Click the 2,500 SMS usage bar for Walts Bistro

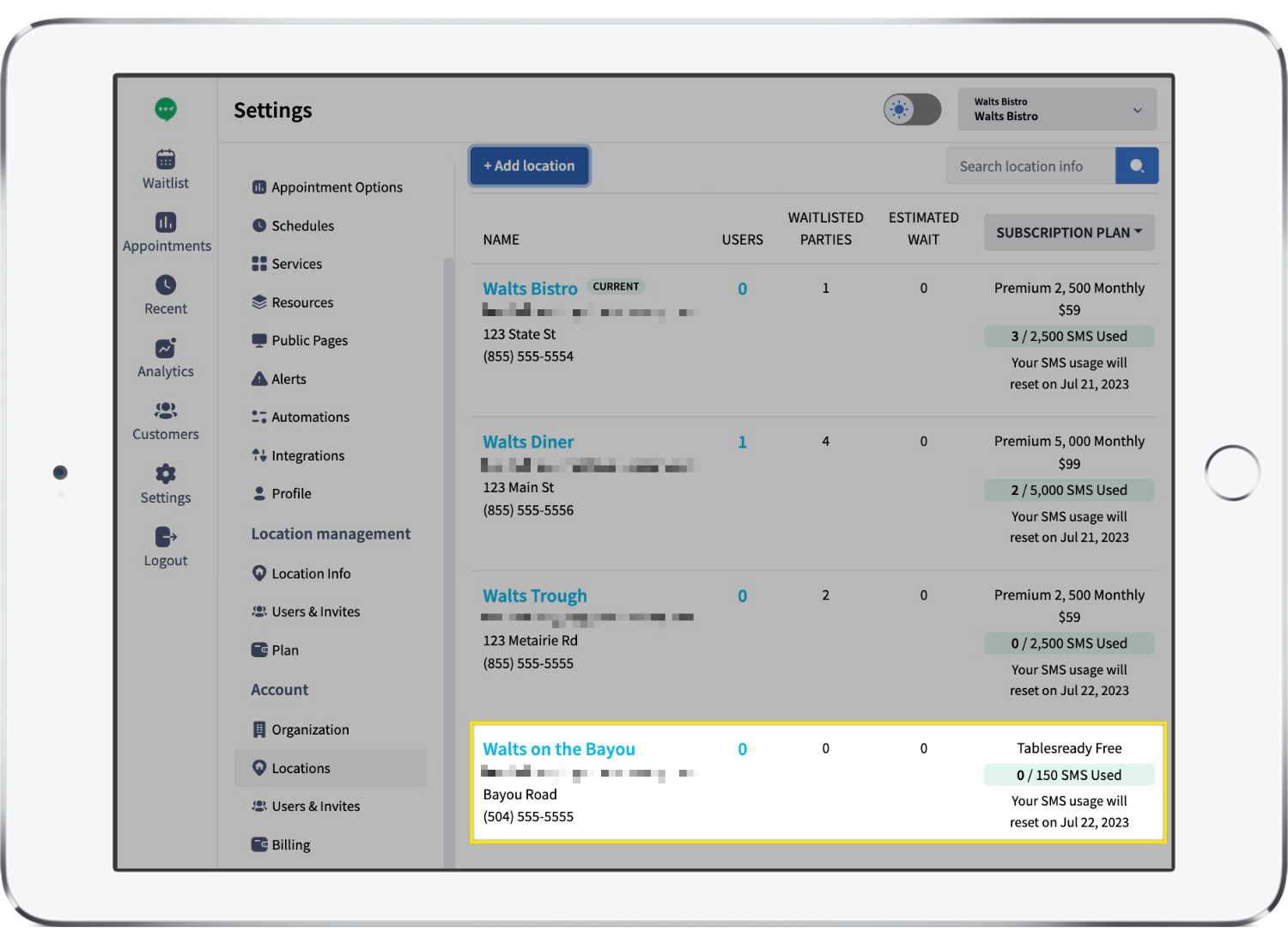click(x=1069, y=336)
